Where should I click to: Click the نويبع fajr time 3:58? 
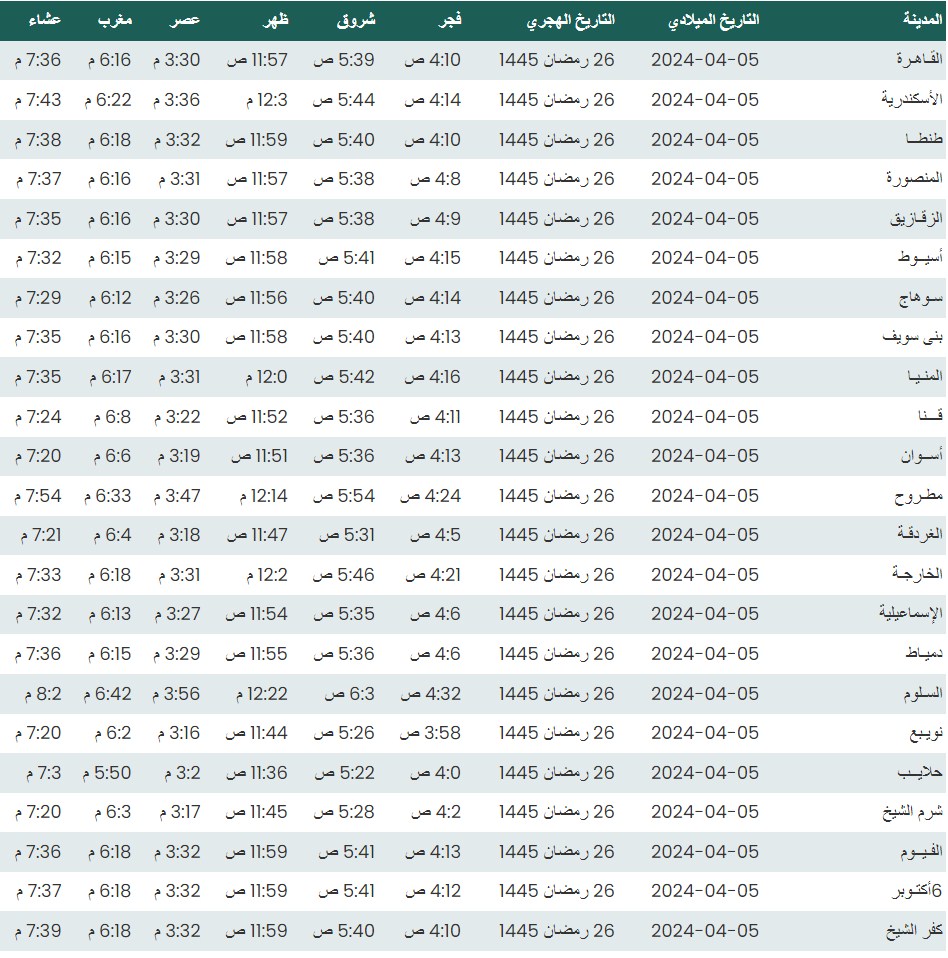[x=431, y=733]
